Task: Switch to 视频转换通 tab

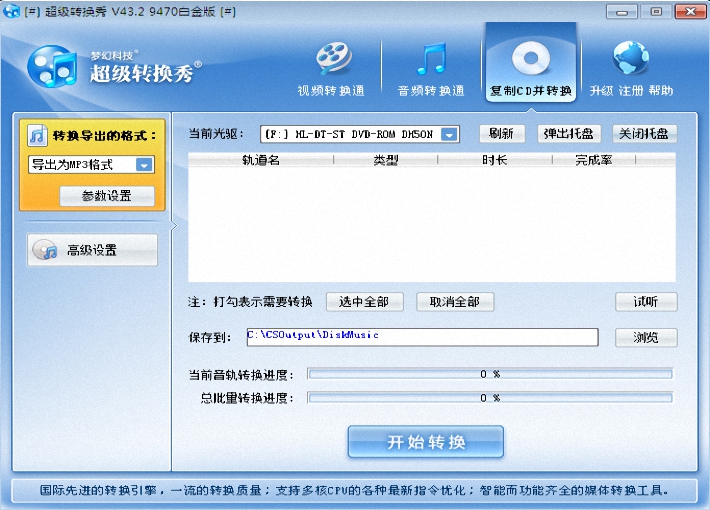Action: (x=331, y=91)
